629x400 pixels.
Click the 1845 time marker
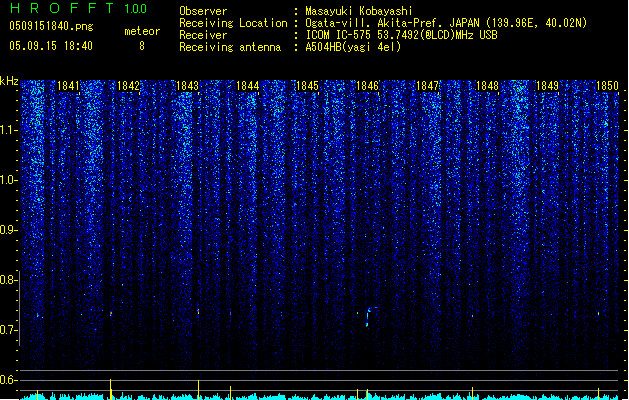point(307,86)
